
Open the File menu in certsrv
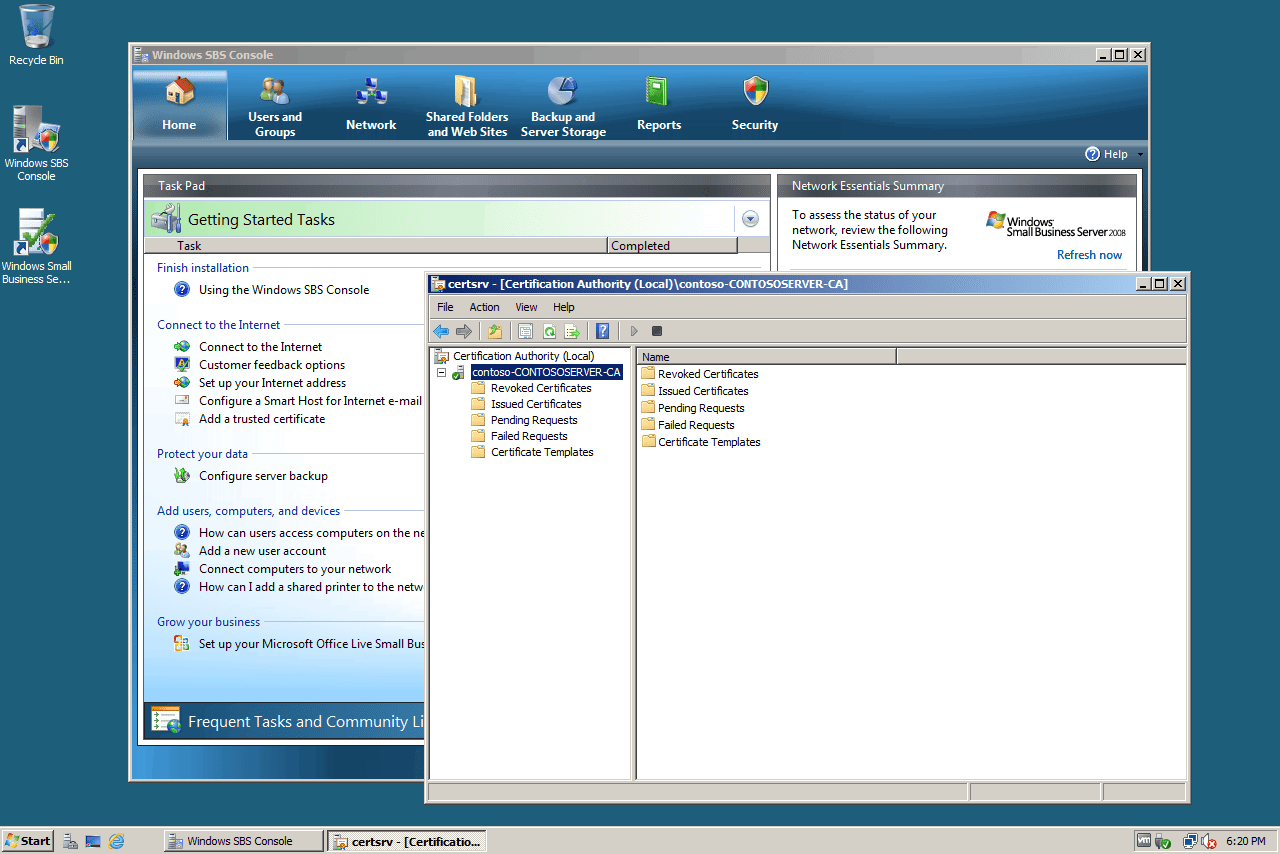(x=445, y=307)
